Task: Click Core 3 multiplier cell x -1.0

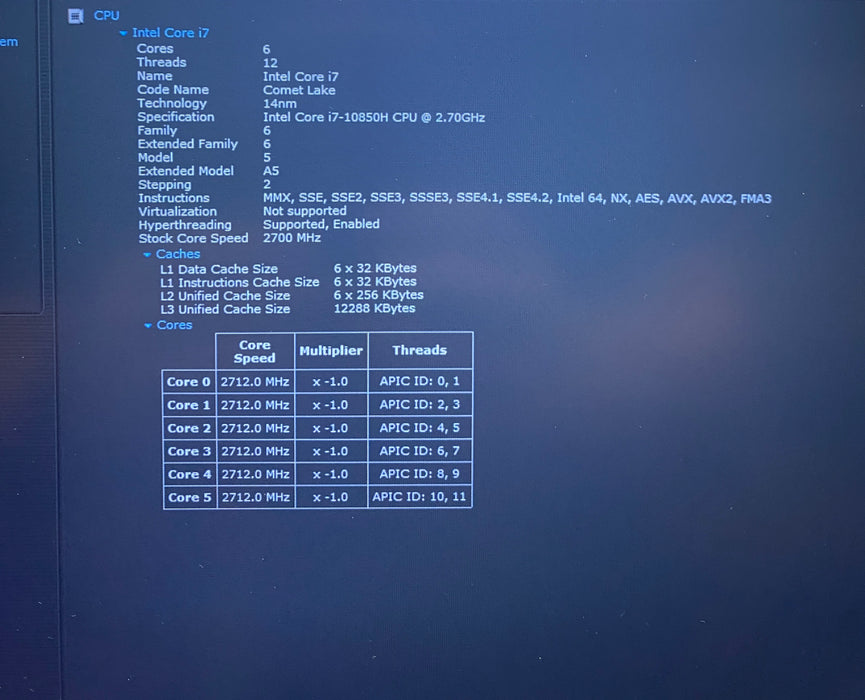Action: (x=331, y=451)
